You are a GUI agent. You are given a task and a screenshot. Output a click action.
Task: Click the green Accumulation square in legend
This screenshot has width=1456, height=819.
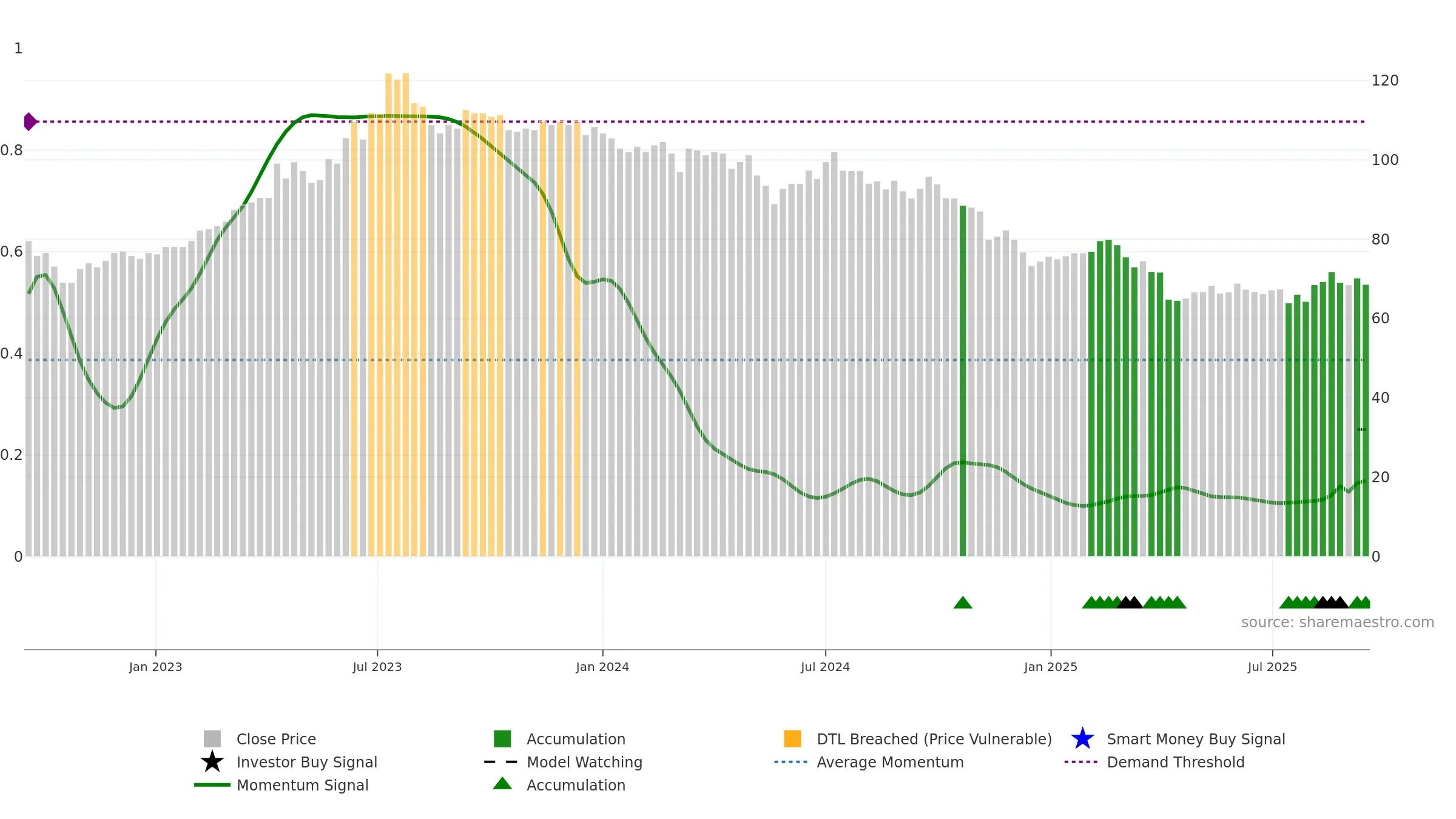[502, 739]
